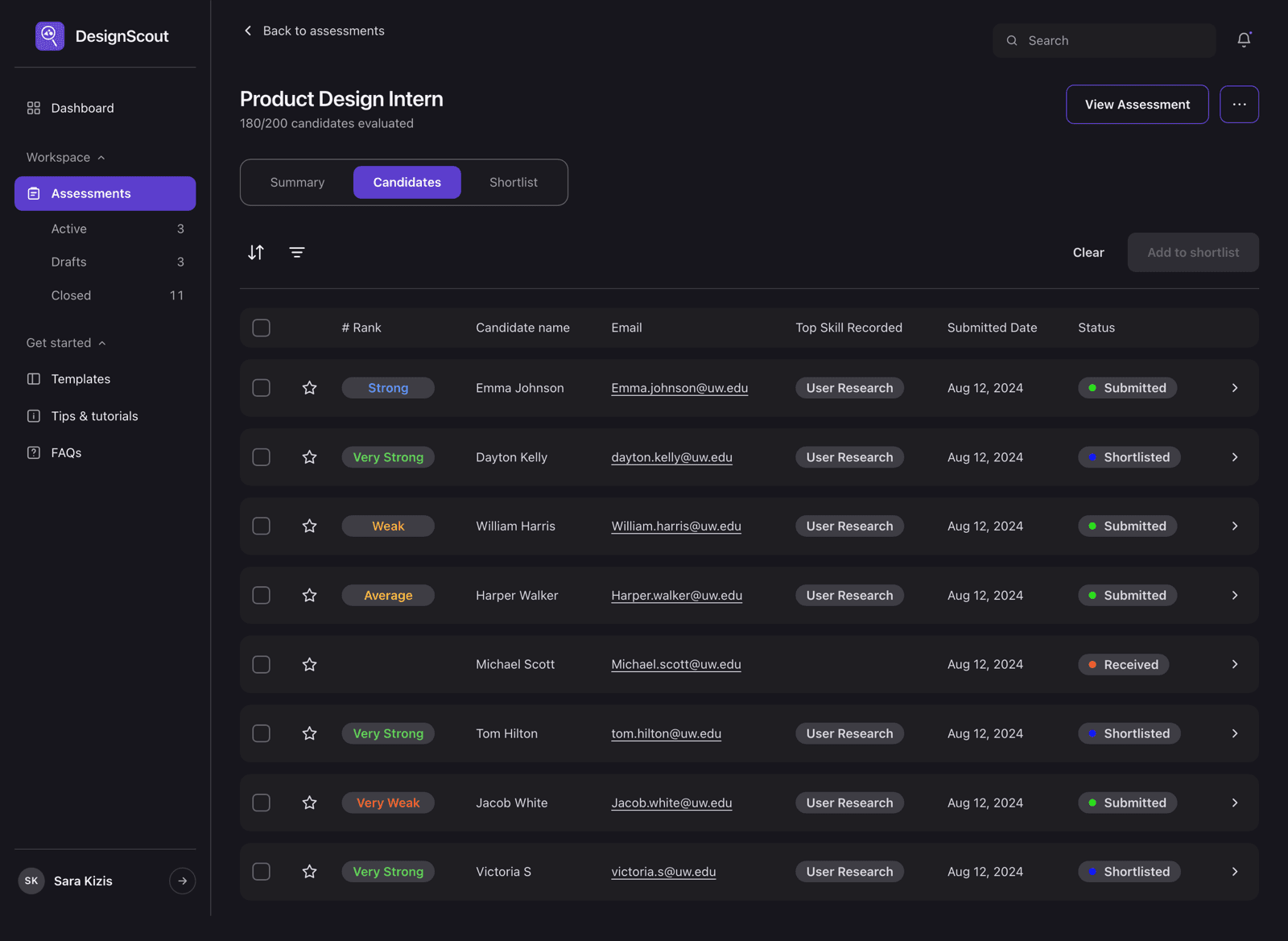1288x941 pixels.
Task: Expand Emma Johnson's row chevron
Action: pos(1235,388)
